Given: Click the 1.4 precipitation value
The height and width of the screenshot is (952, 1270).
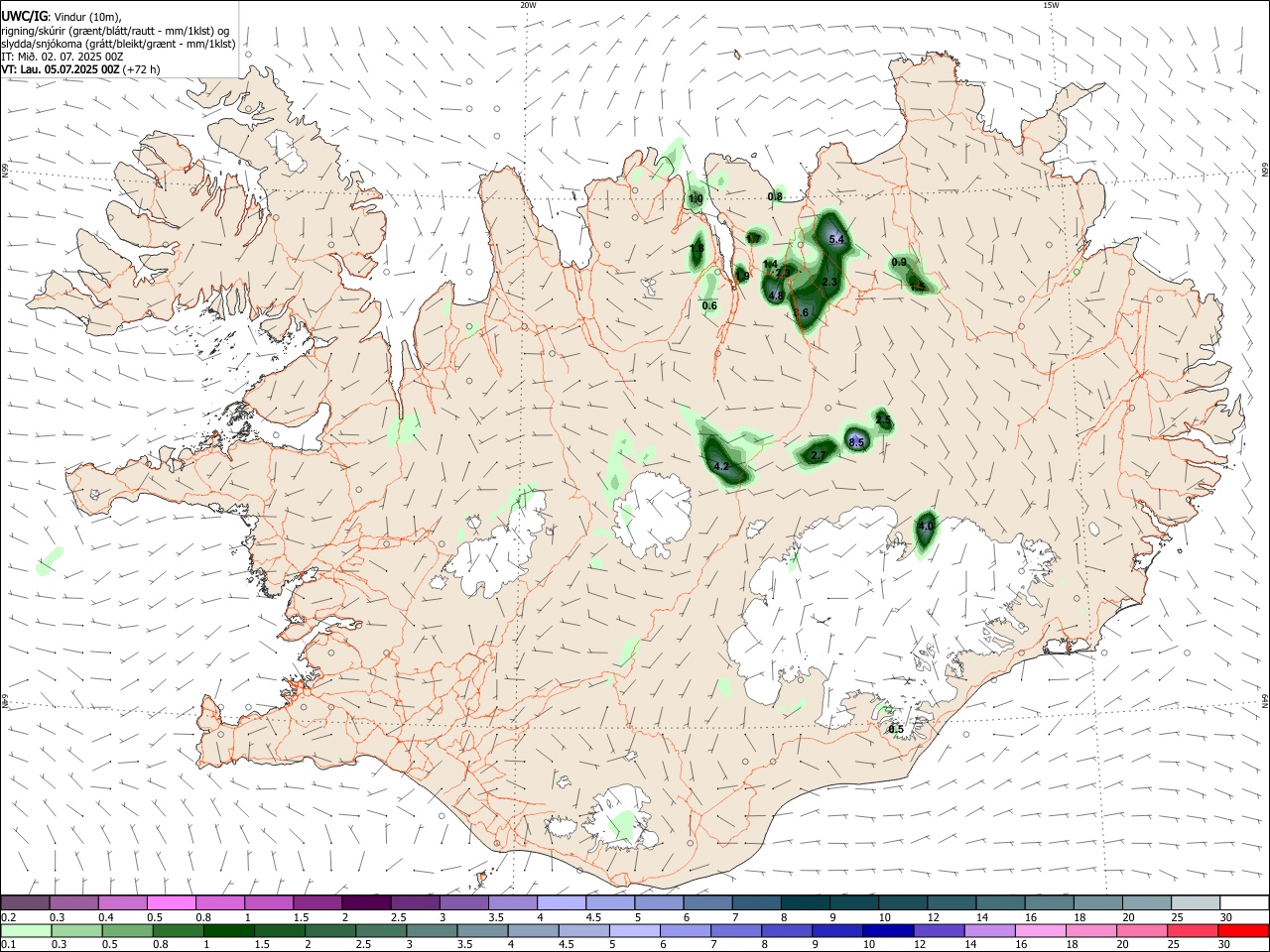Looking at the screenshot, I should click(771, 263).
